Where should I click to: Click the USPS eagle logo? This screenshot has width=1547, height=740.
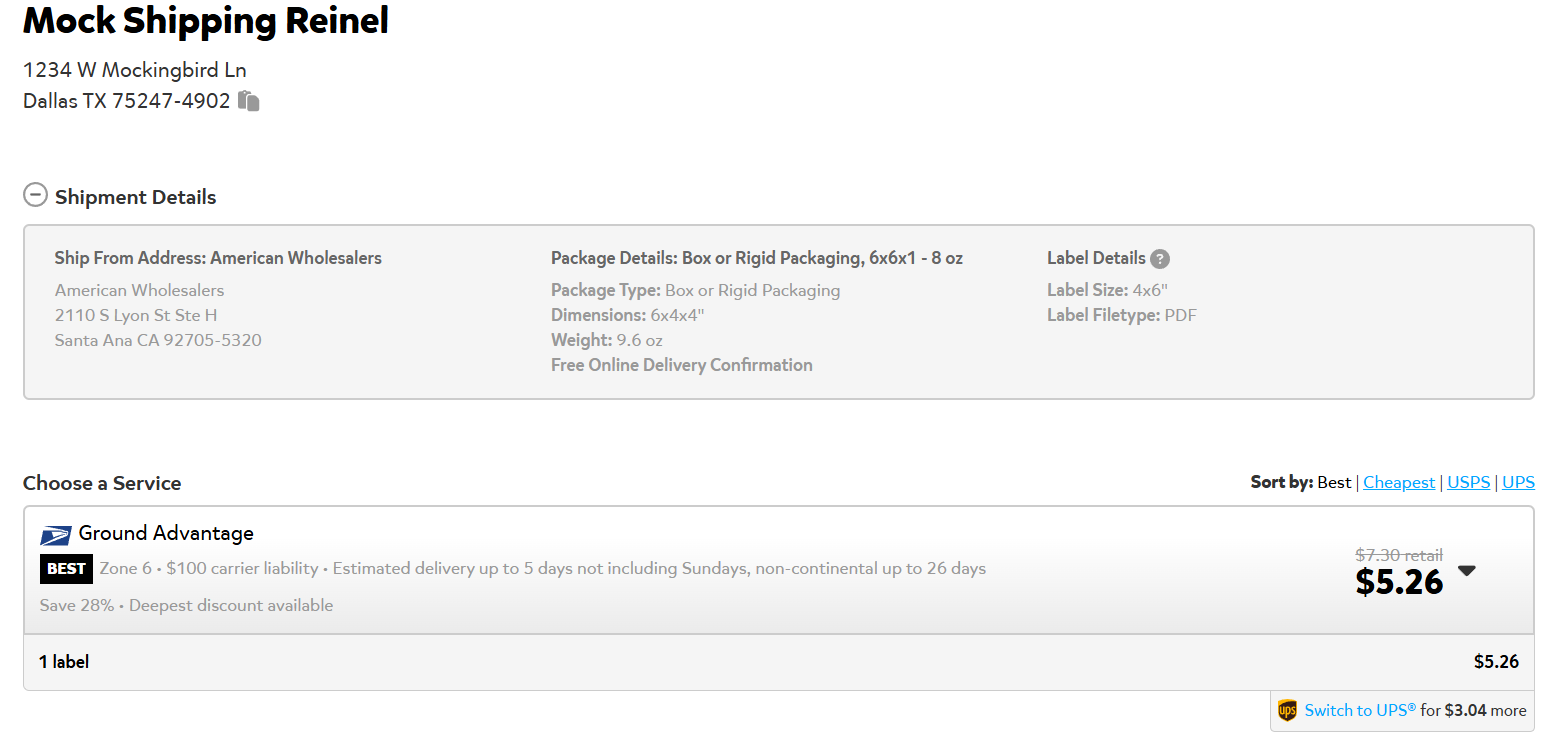[x=56, y=535]
